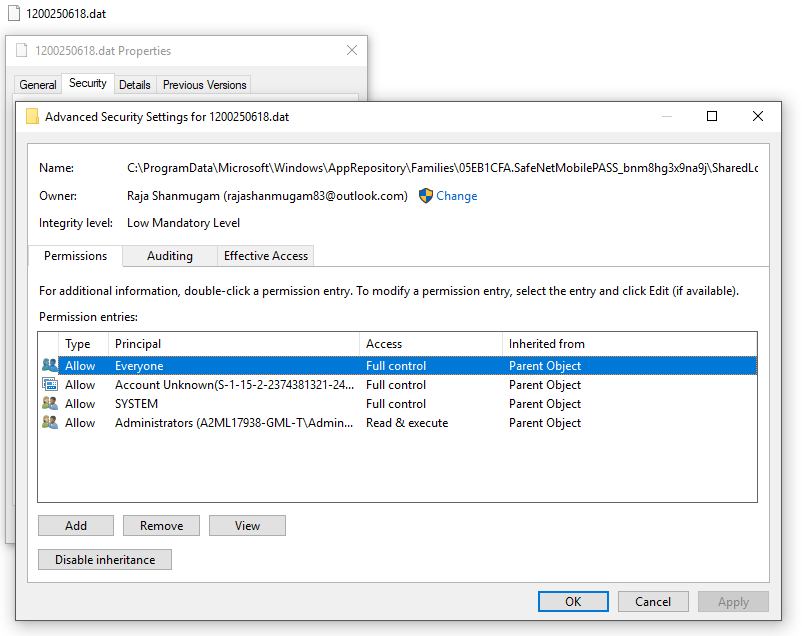This screenshot has width=802, height=636.
Task: Go to the Previous Versions tab
Action: pos(204,85)
